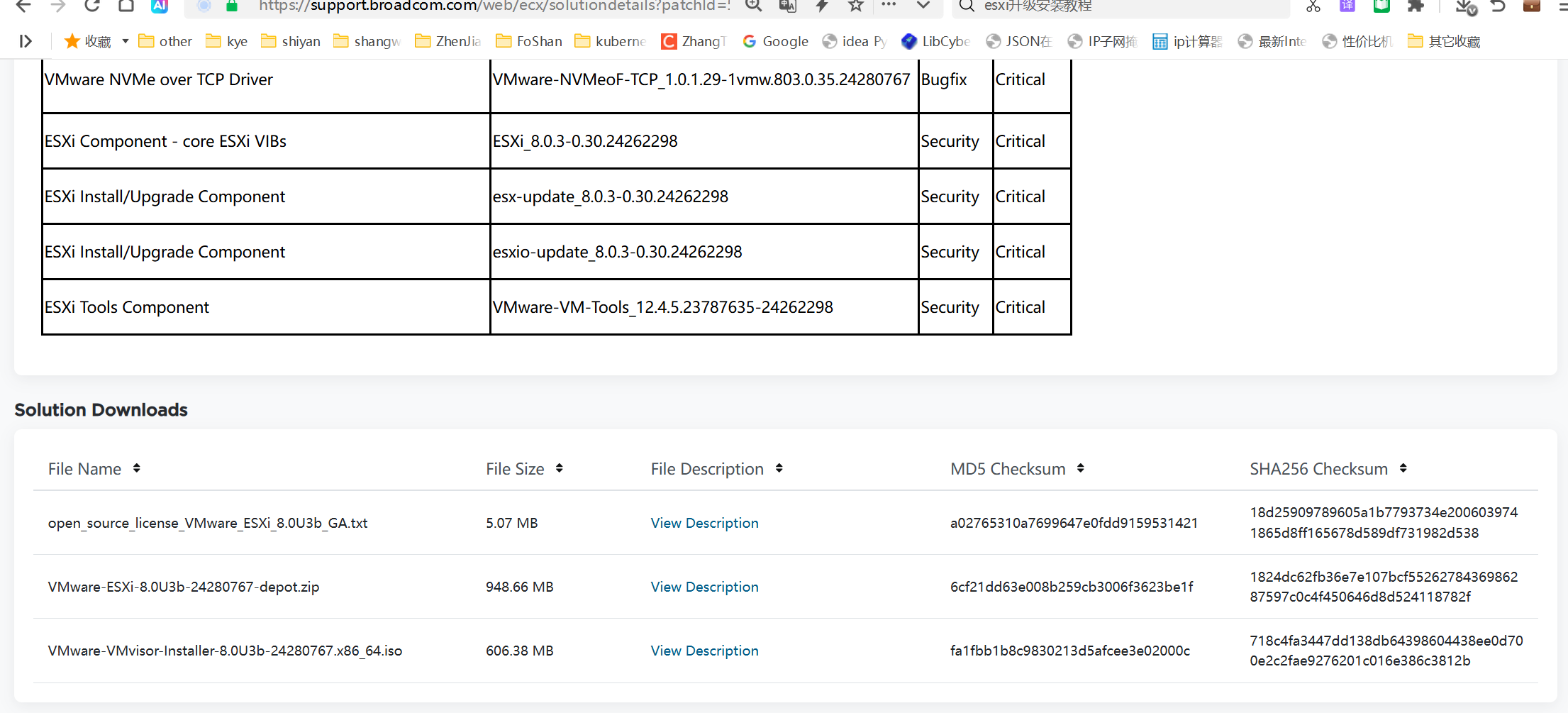
Task: Click the scissors screenshot tool
Action: 1313,6
